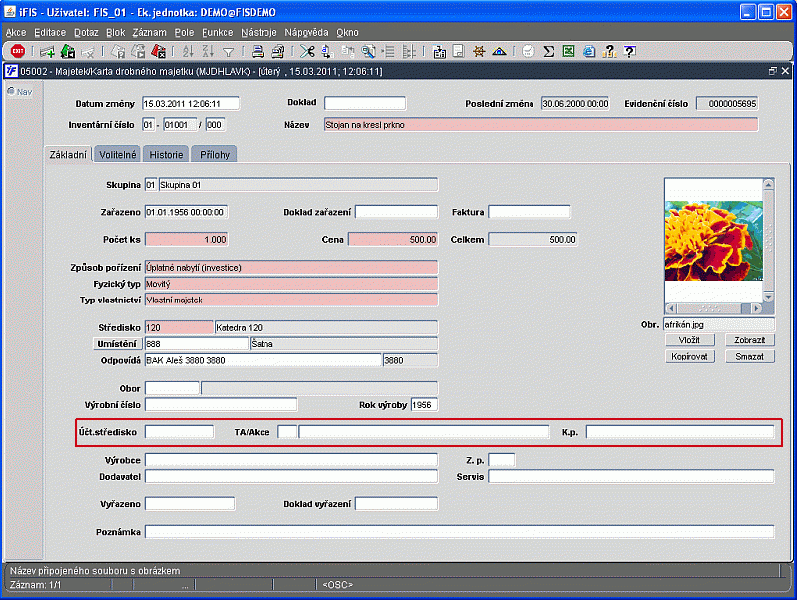
Task: Switch to the Přílohy tab
Action: coord(215,154)
